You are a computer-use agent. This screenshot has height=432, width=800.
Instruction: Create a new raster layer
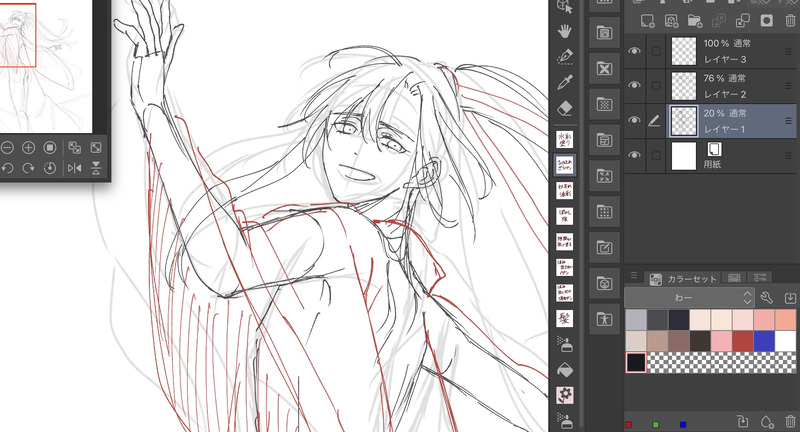(647, 21)
